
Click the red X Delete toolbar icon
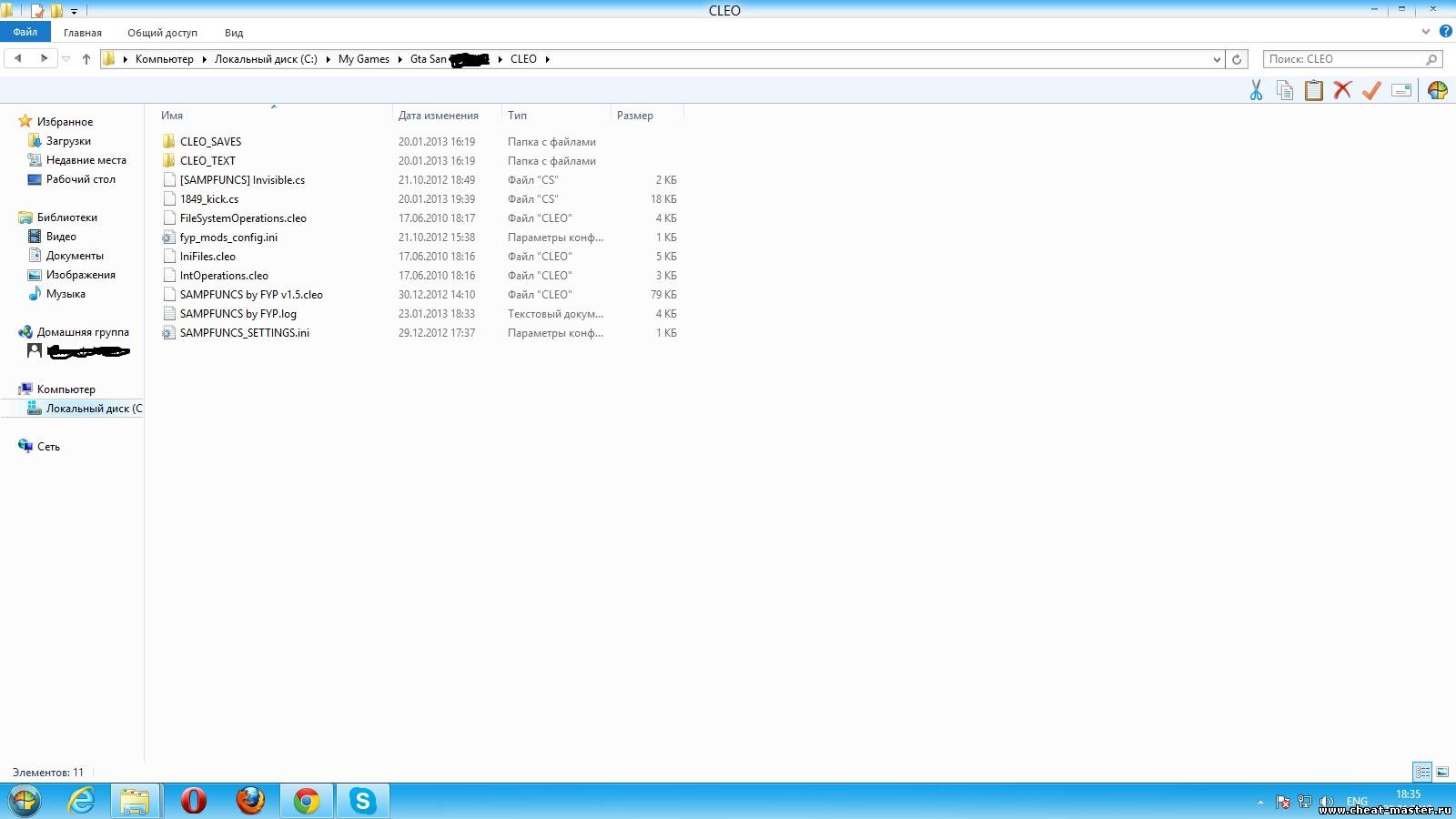(x=1342, y=90)
